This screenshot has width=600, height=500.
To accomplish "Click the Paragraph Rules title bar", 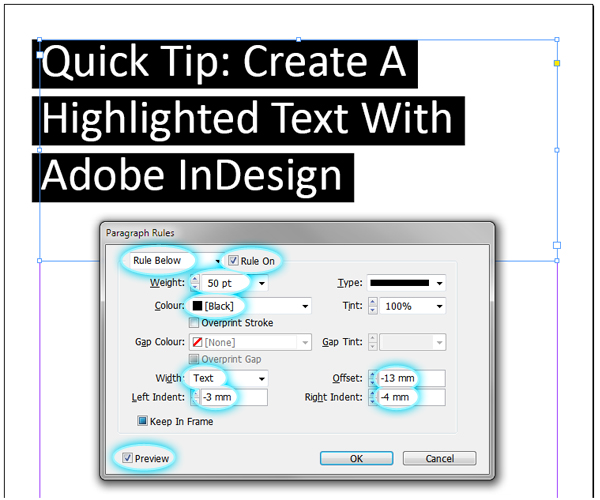I will pyautogui.click(x=297, y=233).
